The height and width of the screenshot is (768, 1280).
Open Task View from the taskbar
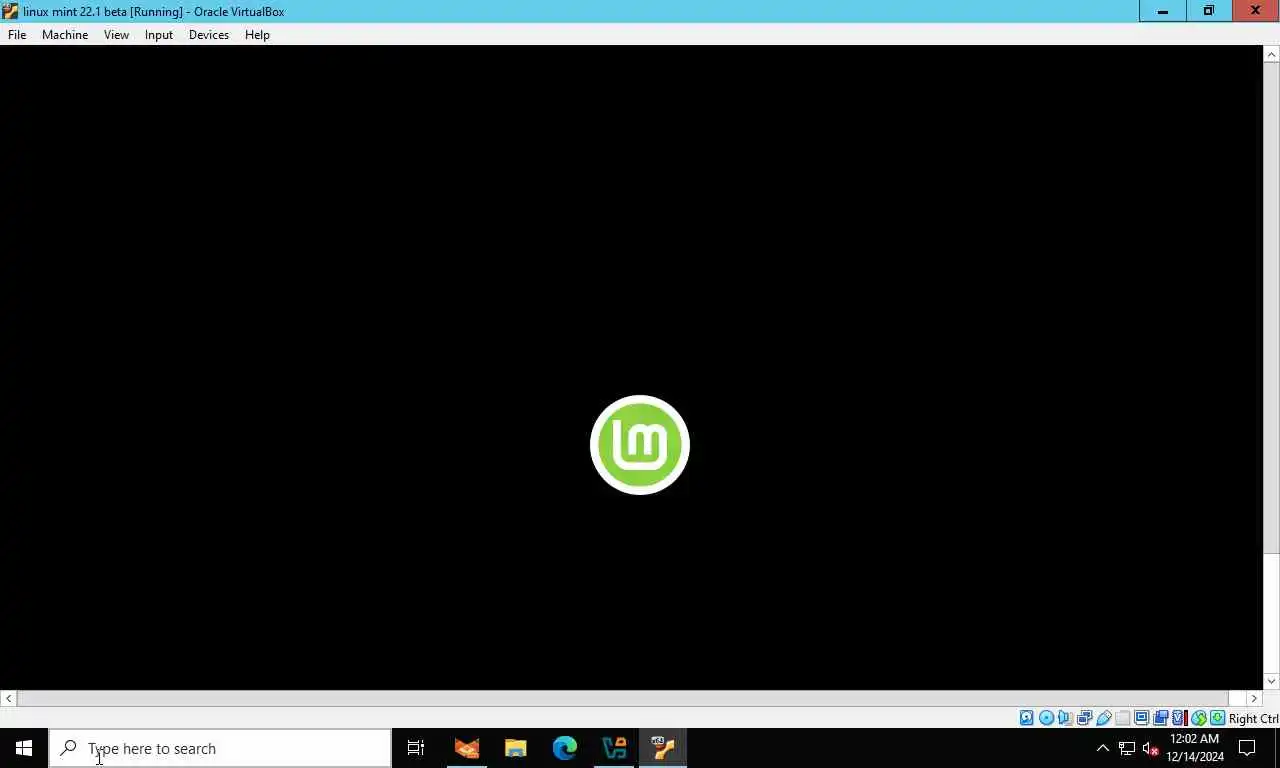coord(416,748)
